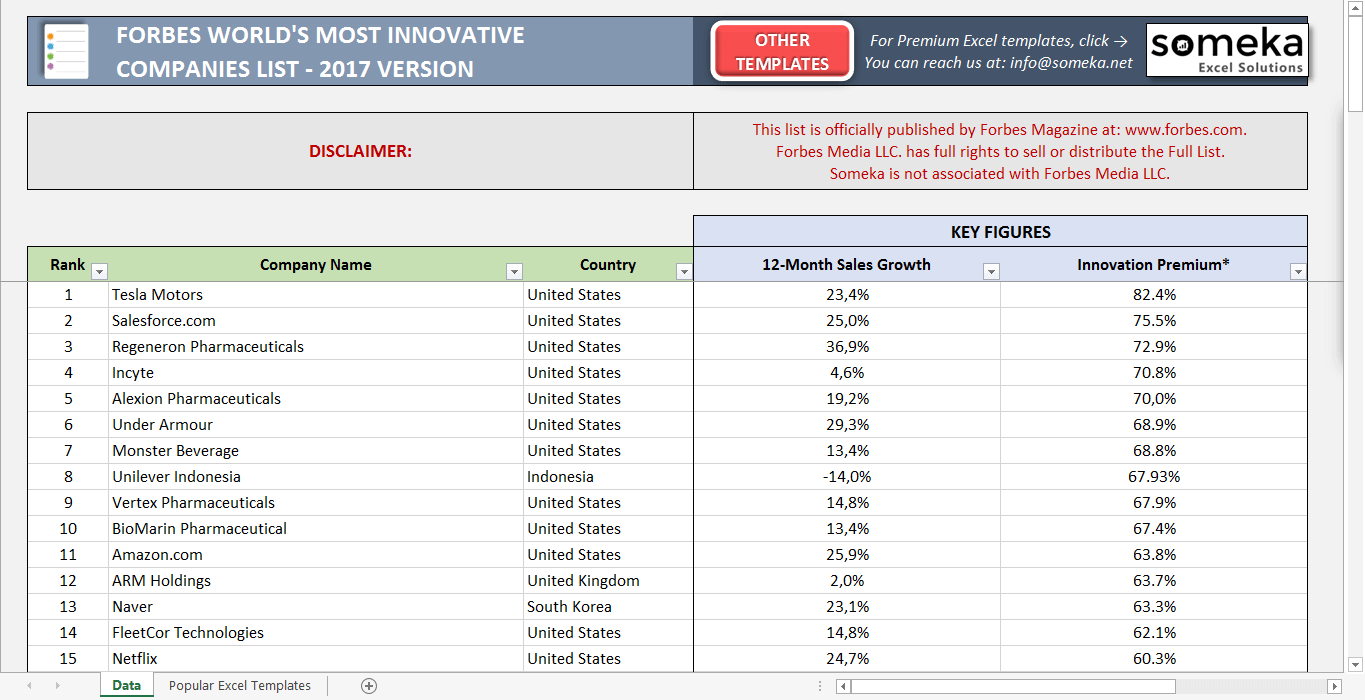Click the 'For Premium Excel templates' text
The width and height of the screenshot is (1365, 700).
(x=999, y=41)
